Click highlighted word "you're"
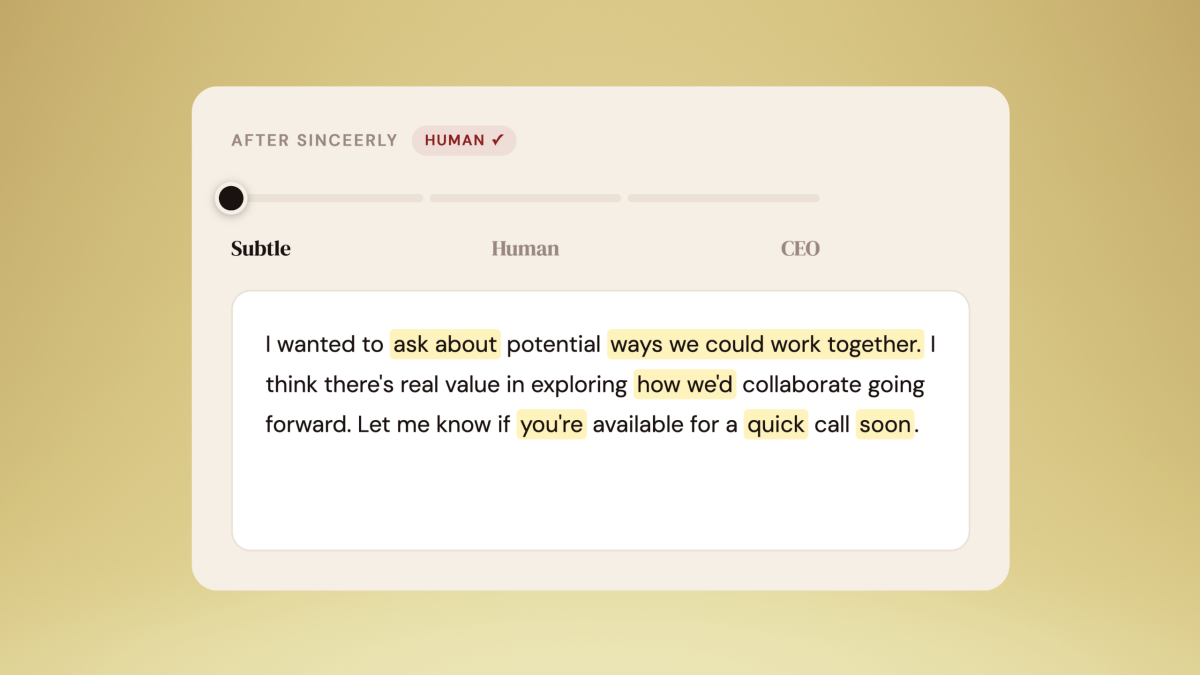Image resolution: width=1200 pixels, height=675 pixels. click(551, 425)
